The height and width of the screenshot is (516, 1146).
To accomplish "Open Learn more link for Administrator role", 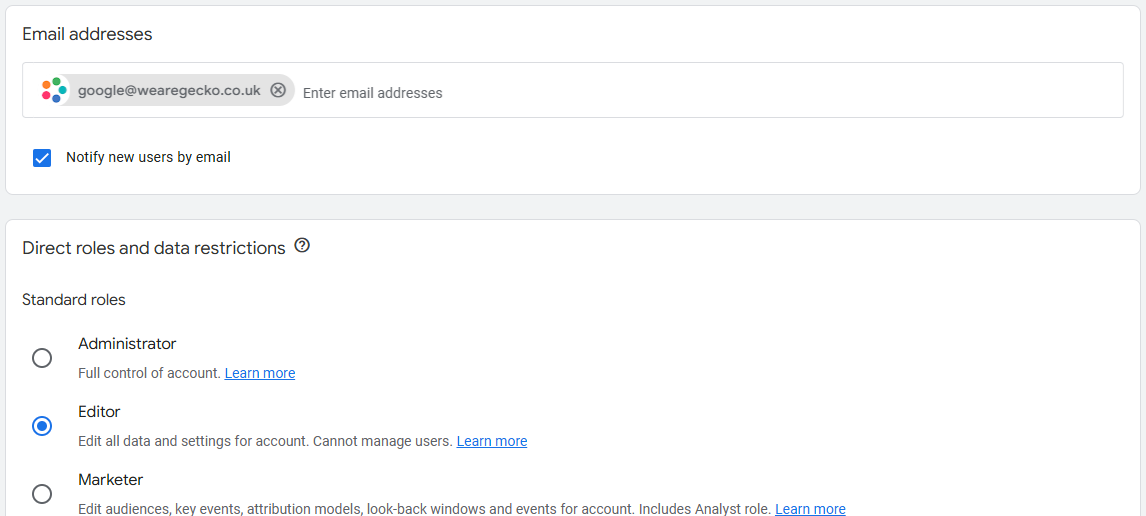I will click(260, 373).
